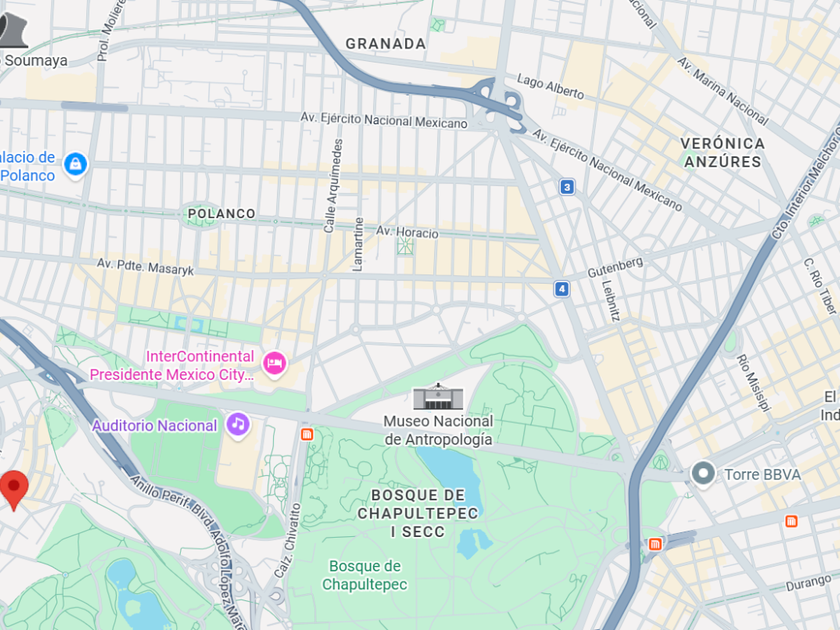Click highway shield number 4

pyautogui.click(x=561, y=289)
